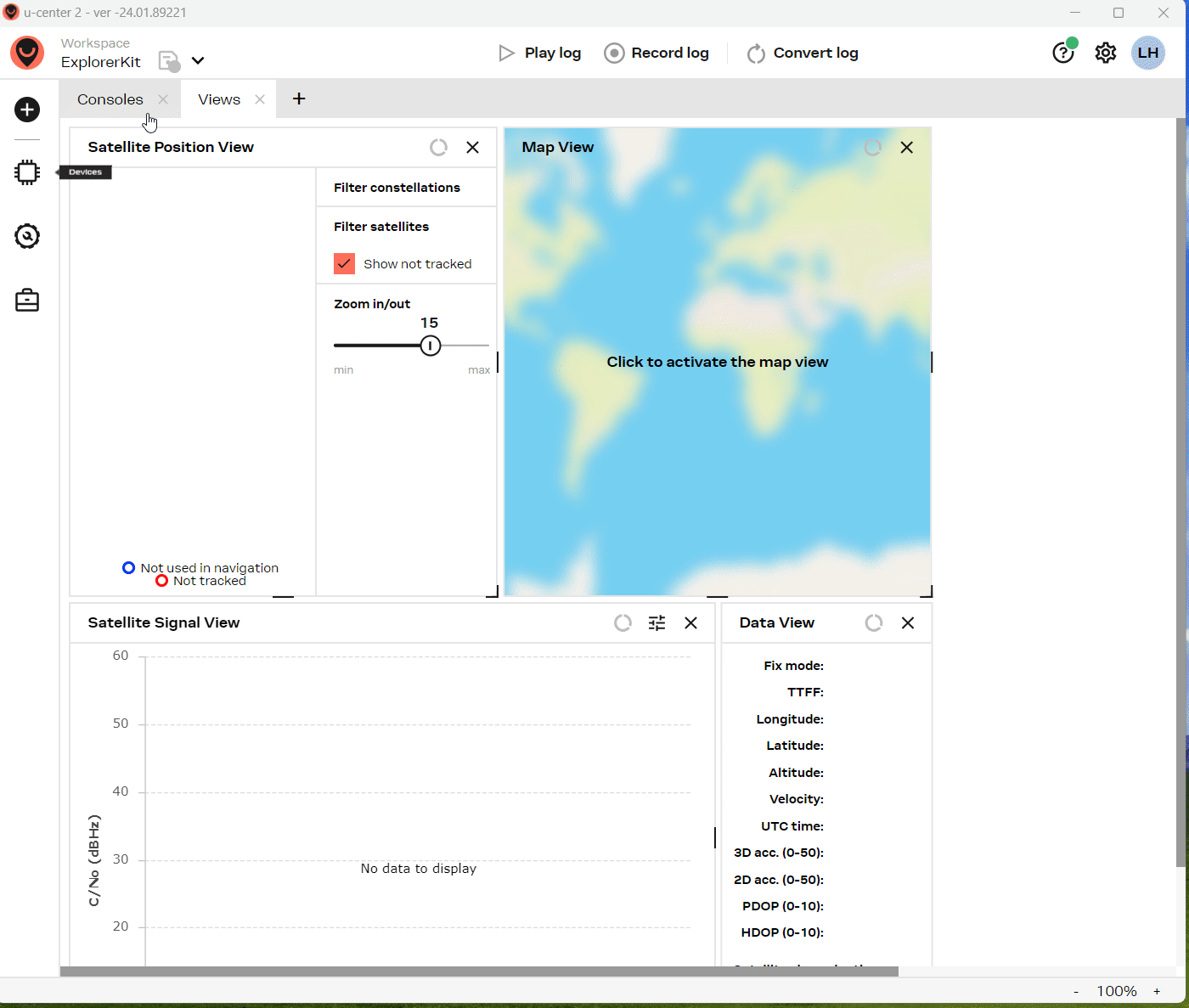Click the black plus icon in sidebar

click(27, 110)
